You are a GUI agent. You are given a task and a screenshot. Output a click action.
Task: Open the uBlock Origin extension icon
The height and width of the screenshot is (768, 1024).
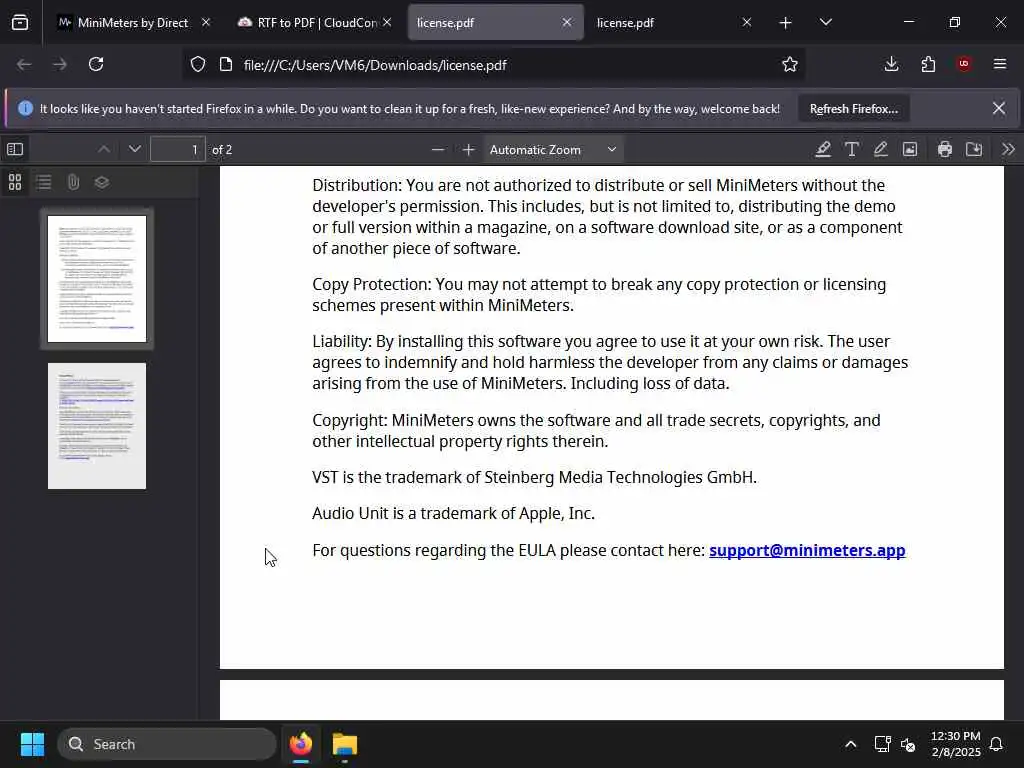(964, 64)
